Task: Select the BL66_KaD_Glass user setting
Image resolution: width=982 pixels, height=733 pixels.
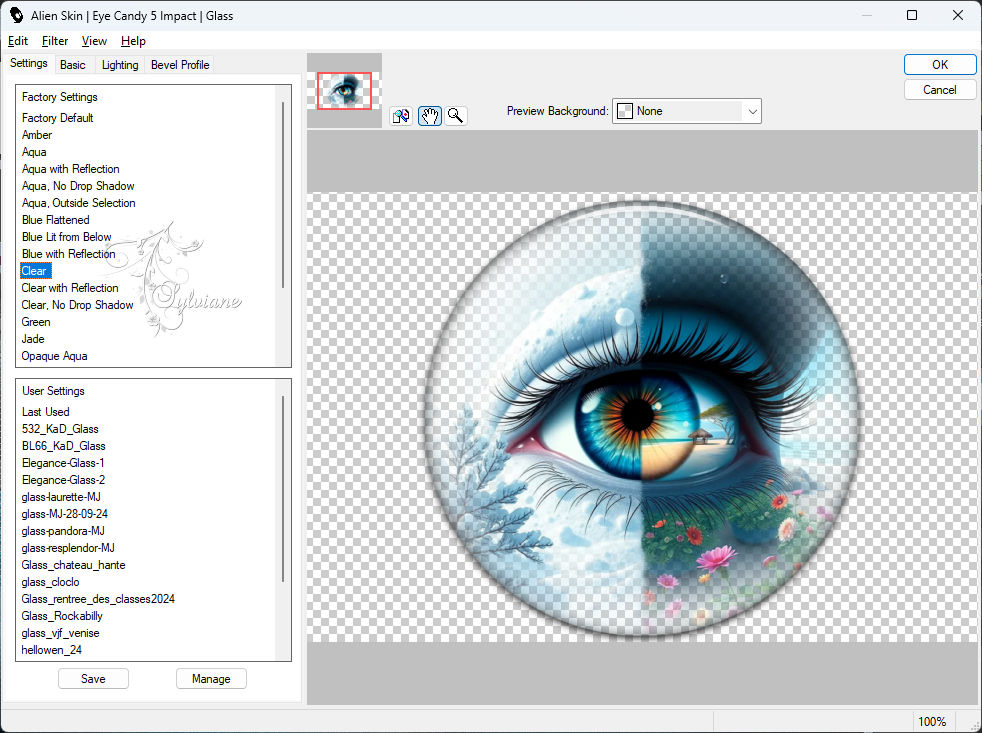Action: click(x=63, y=445)
